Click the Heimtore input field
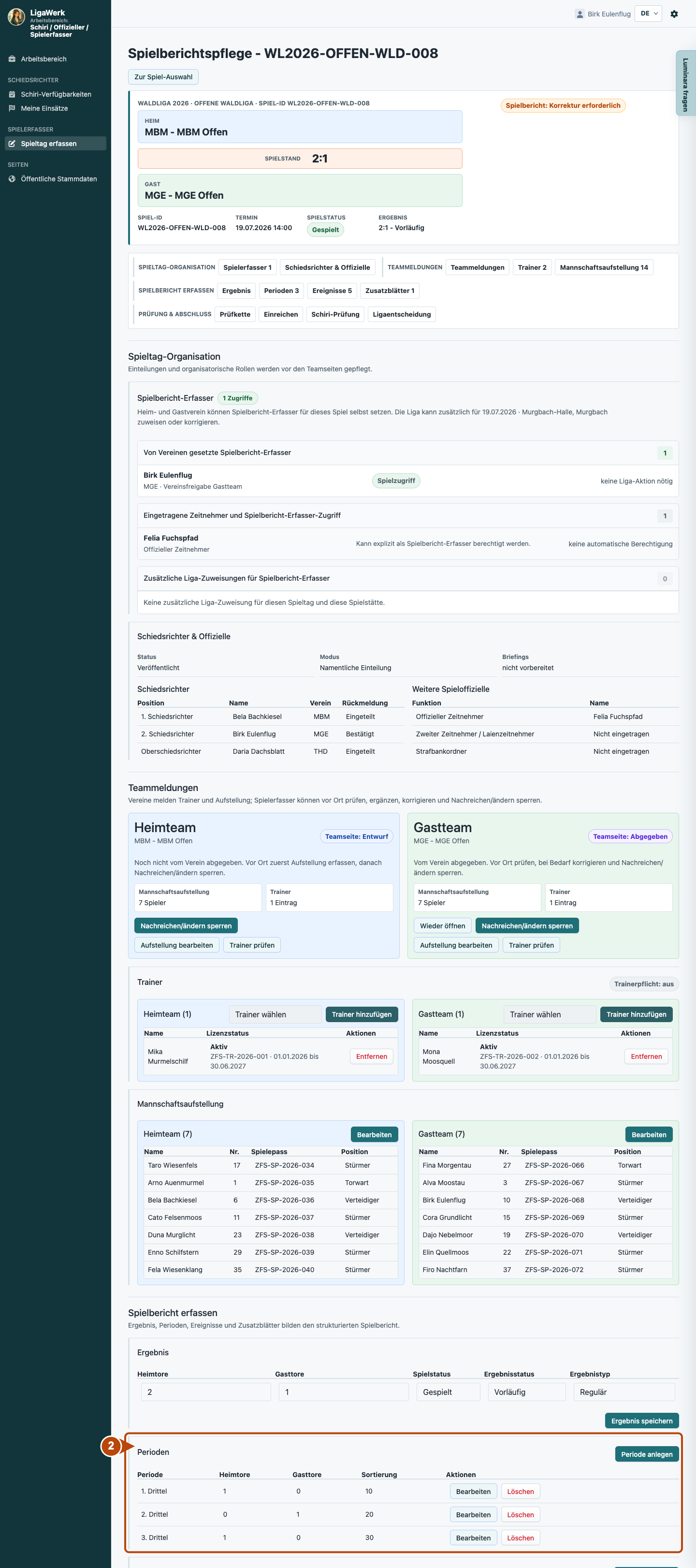The width and height of the screenshot is (696, 1568). 205,1392
